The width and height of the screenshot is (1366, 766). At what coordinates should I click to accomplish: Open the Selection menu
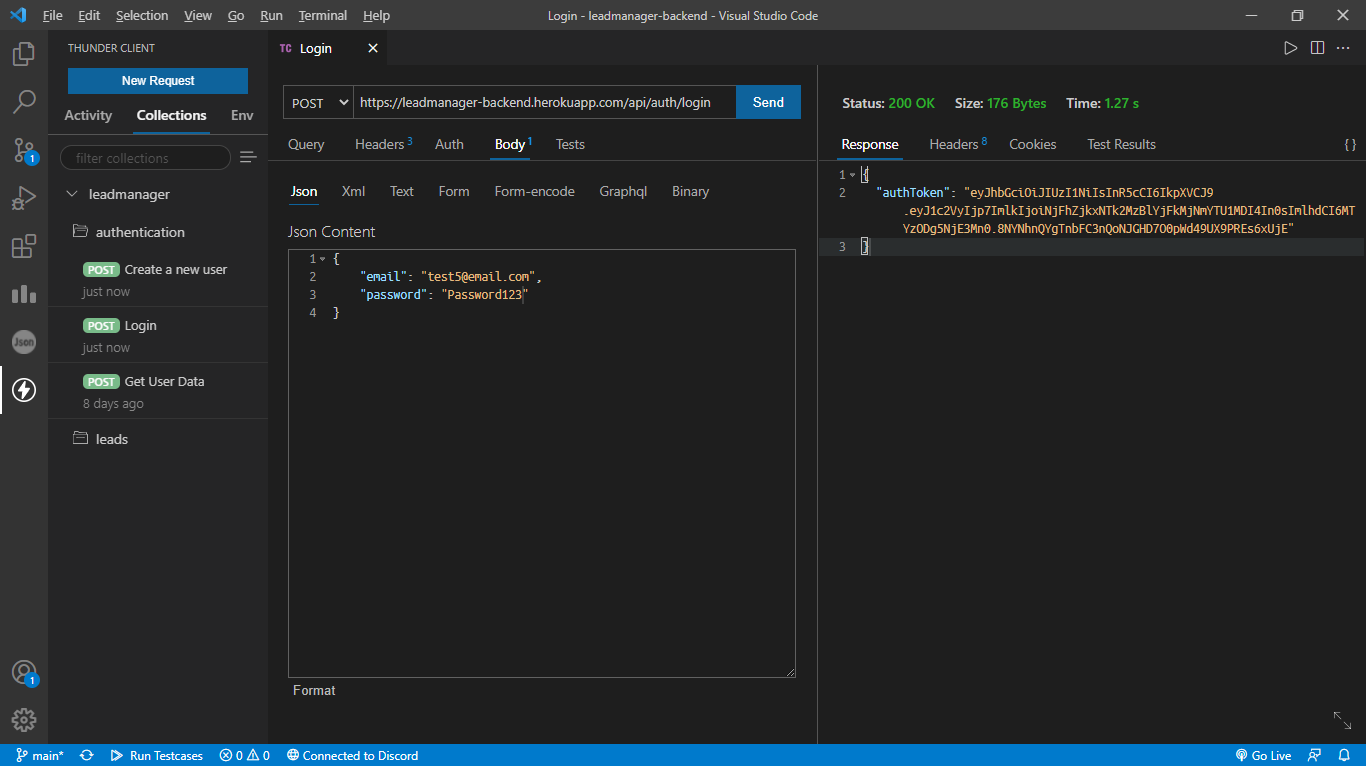pos(142,15)
